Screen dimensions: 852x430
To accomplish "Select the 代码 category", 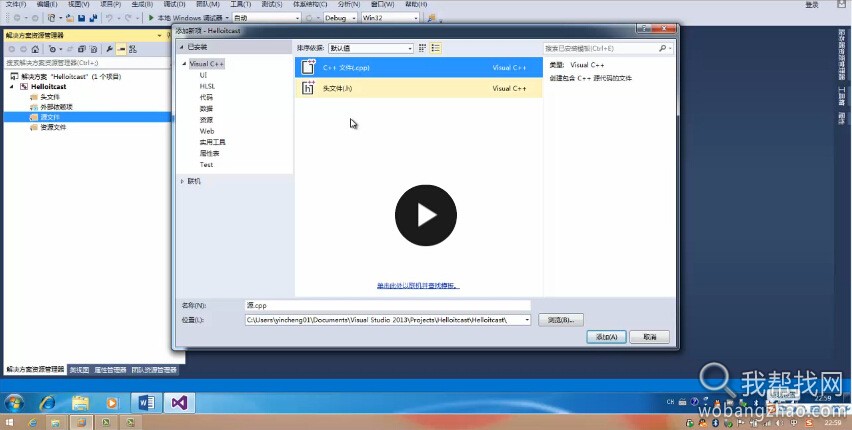I will pos(206,97).
